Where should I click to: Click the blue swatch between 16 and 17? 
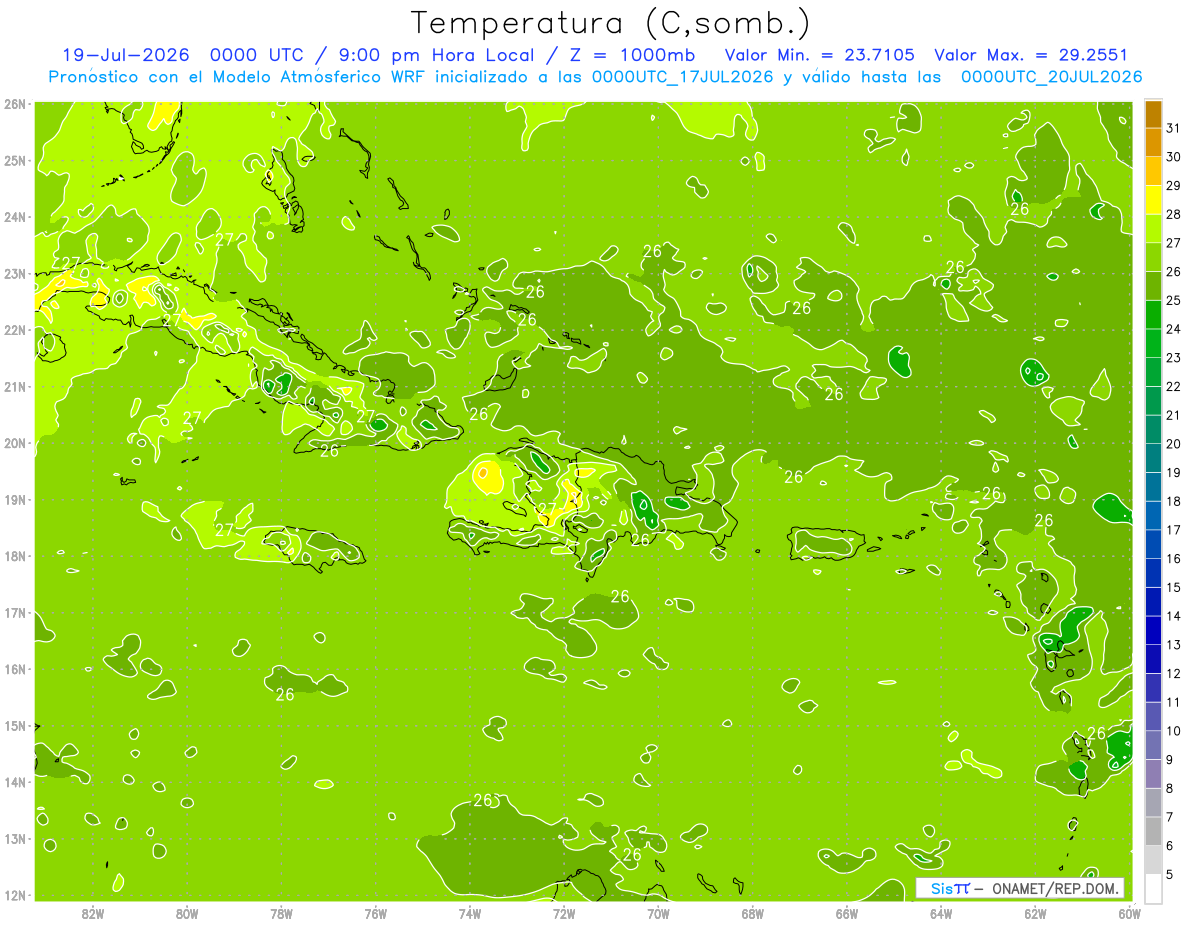click(x=1153, y=544)
